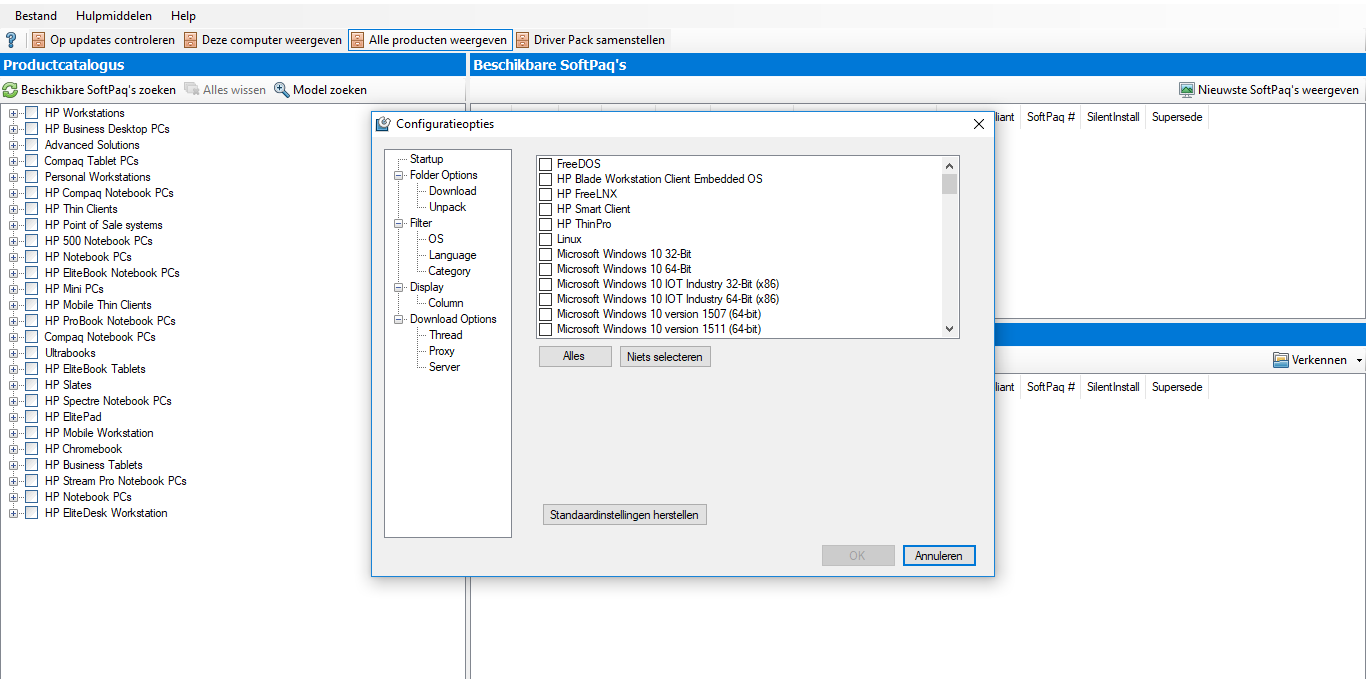Open the Bestand menu

tap(36, 16)
